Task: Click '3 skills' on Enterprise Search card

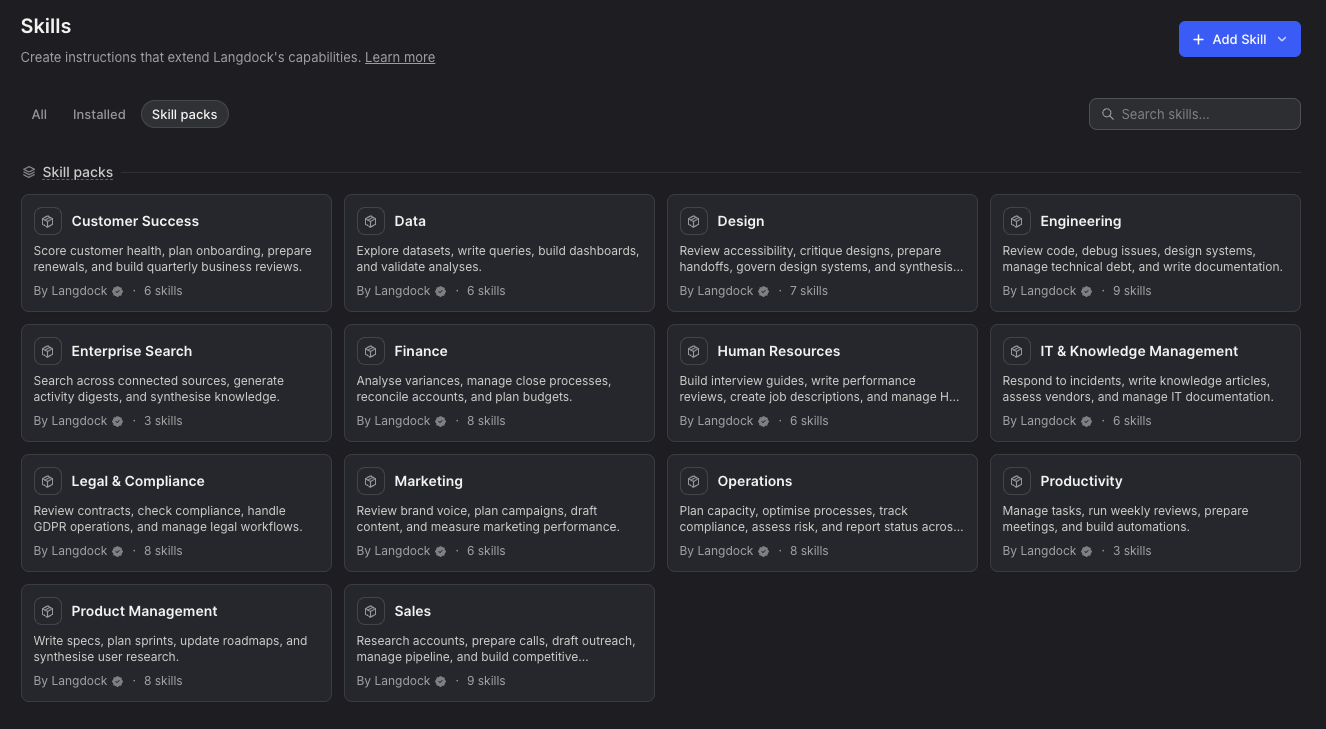Action: pos(163,421)
